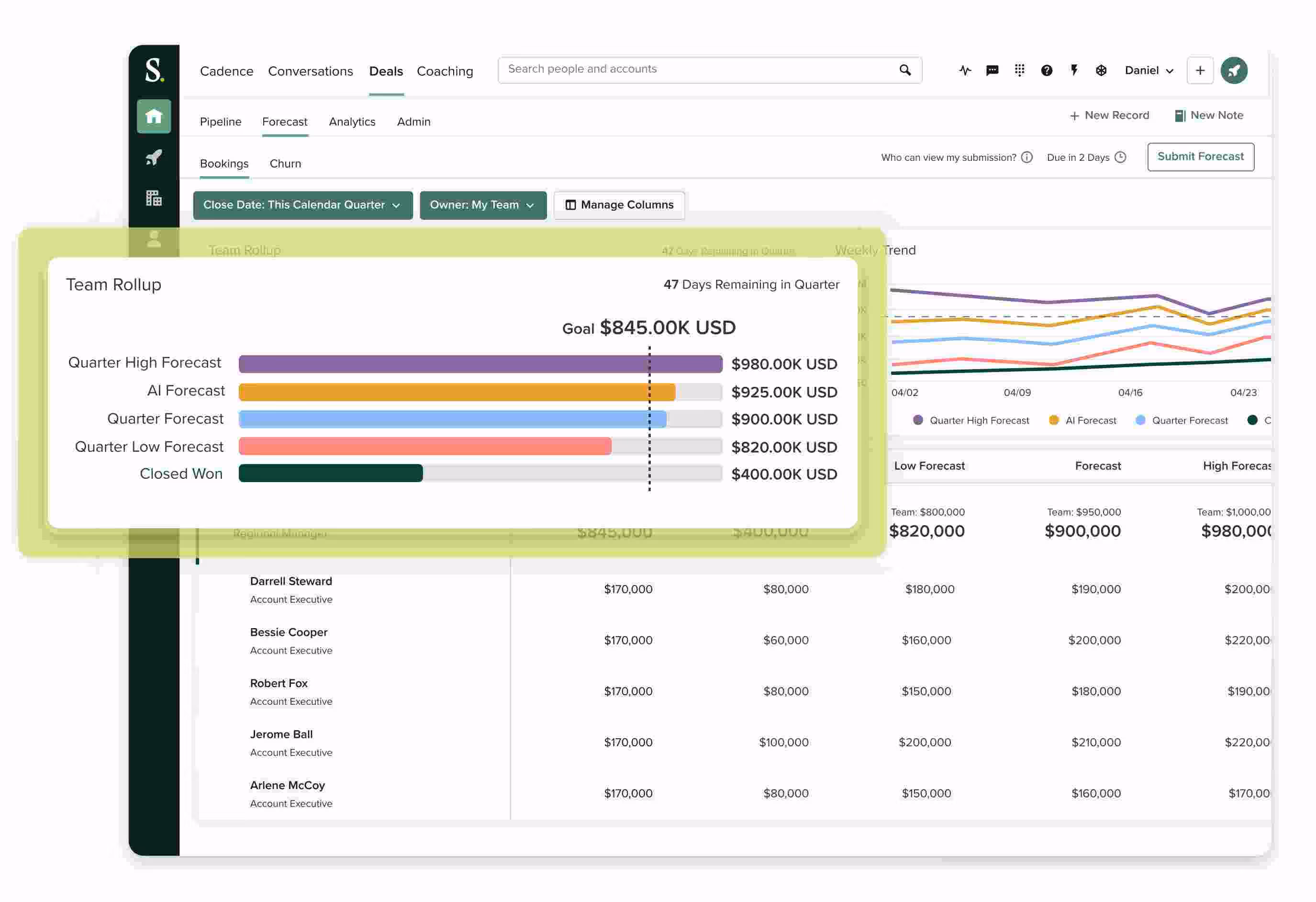1316x902 pixels.
Task: Click the New Note button
Action: pos(1209,115)
